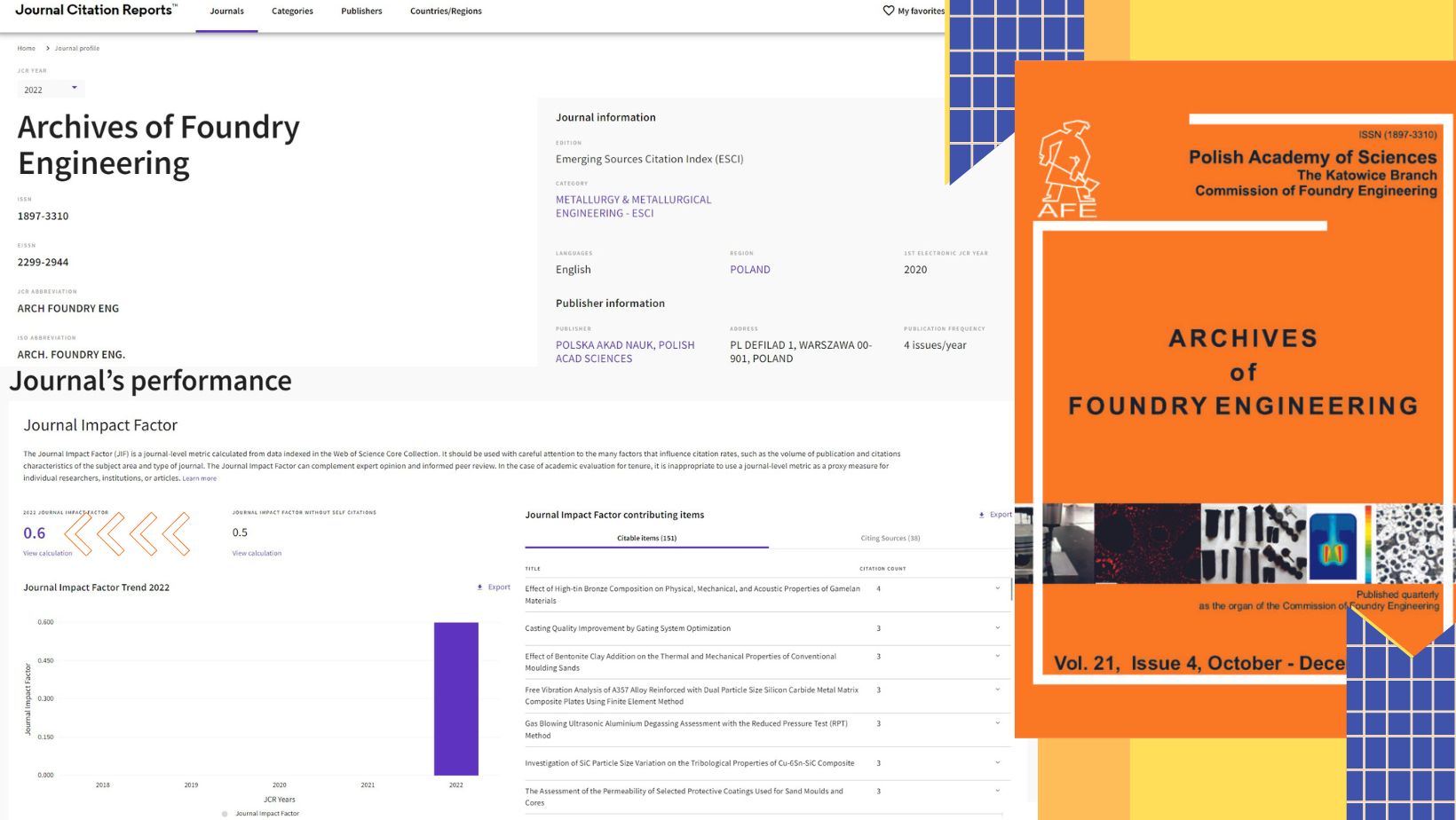
Task: Open the Categories tab
Action: click(x=292, y=12)
